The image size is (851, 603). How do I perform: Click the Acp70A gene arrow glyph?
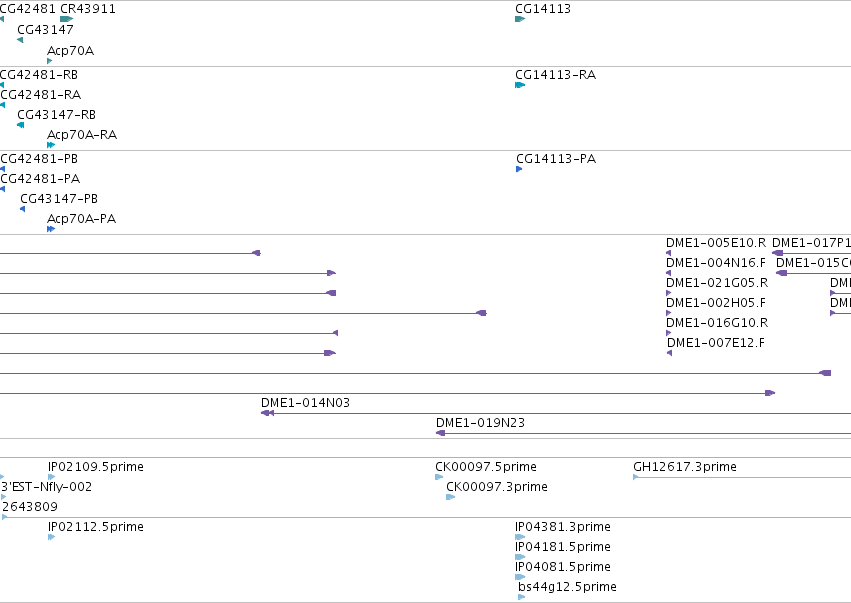[x=49, y=61]
